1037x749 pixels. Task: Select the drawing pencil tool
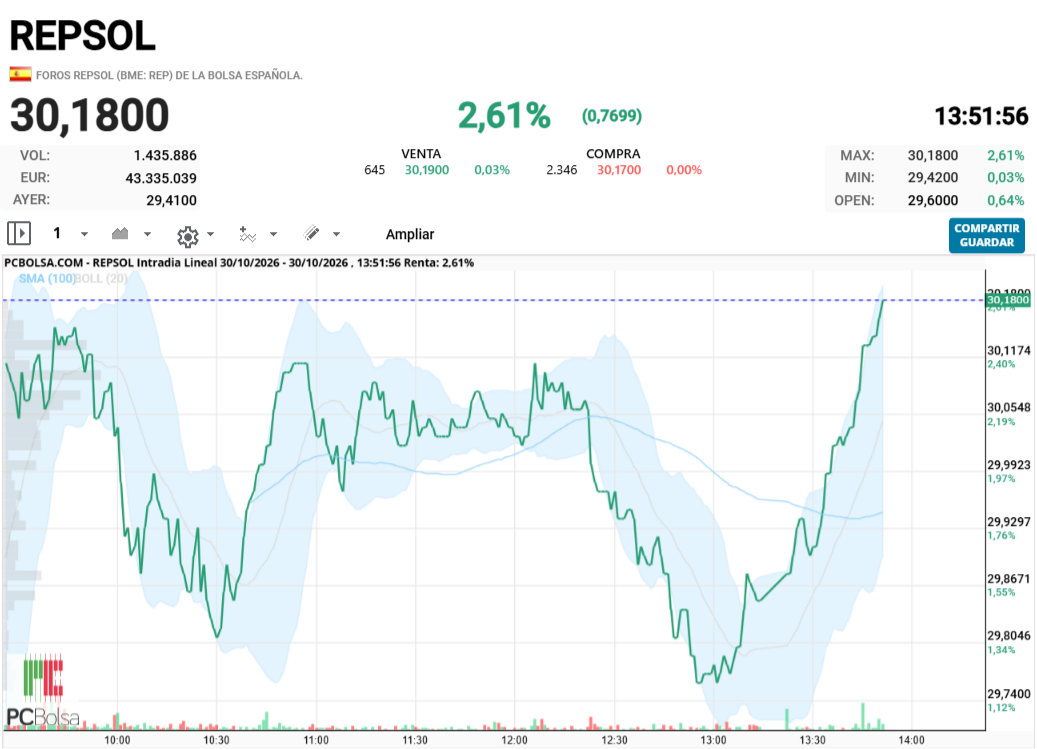311,233
